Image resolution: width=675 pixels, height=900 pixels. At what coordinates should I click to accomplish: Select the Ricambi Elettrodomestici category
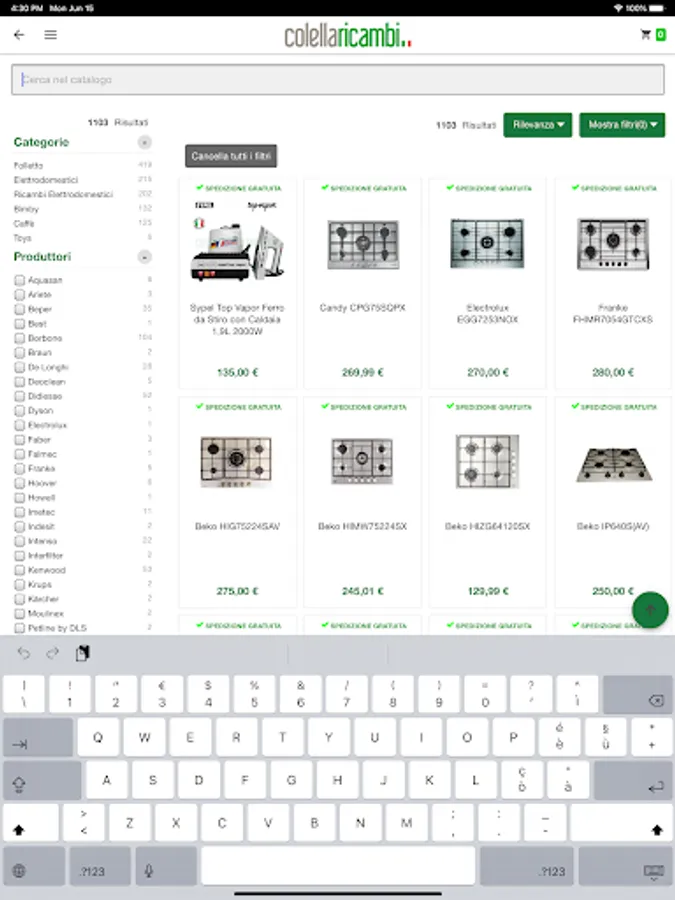(x=63, y=194)
